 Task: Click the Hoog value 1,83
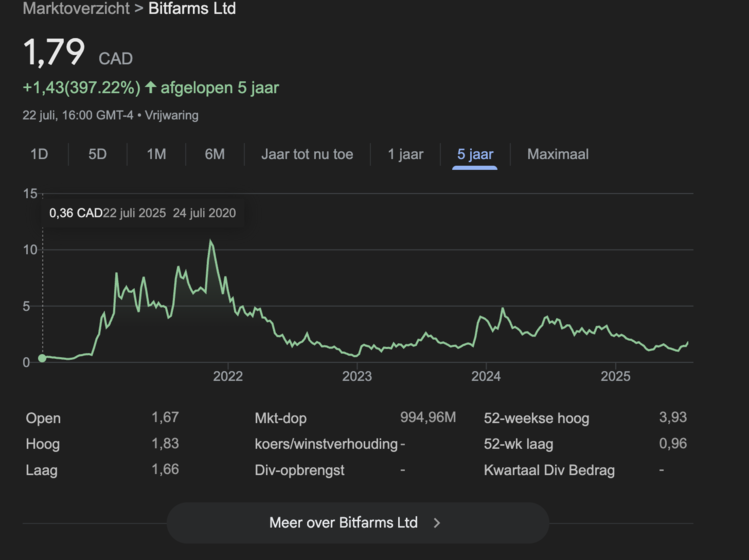pos(165,443)
